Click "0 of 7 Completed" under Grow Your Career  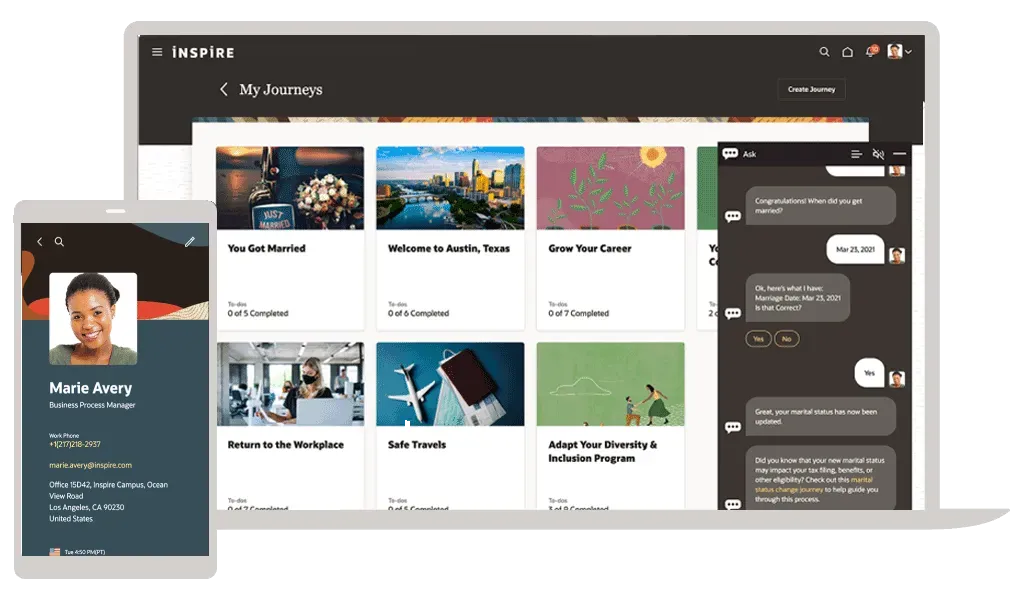point(579,313)
